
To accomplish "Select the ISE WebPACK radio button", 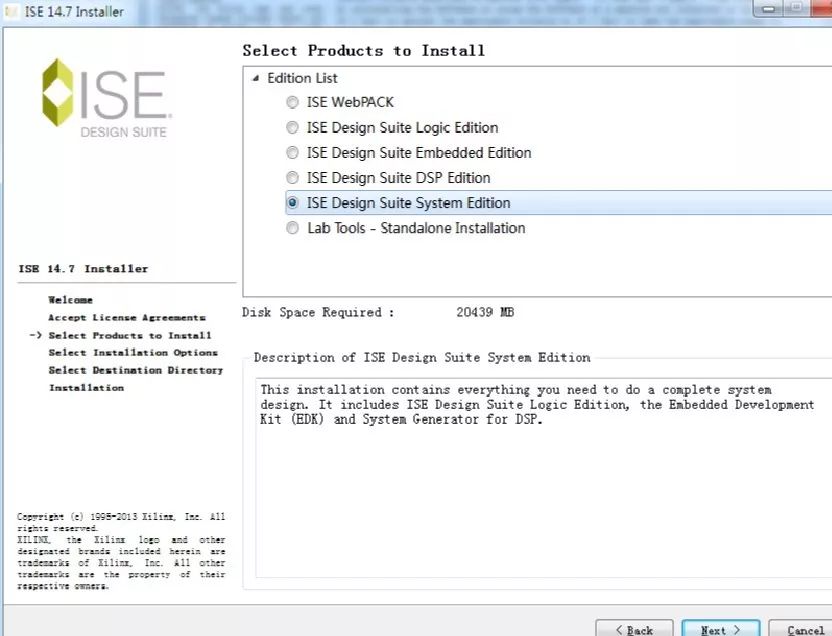I will coord(292,102).
